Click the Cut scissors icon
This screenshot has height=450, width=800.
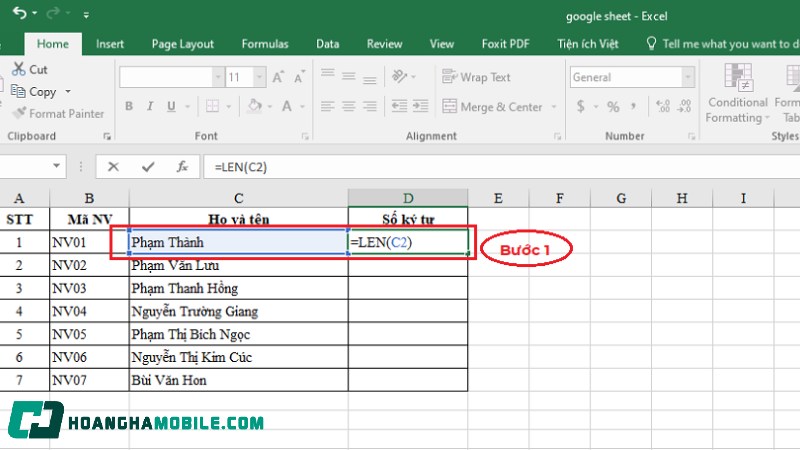point(16,70)
